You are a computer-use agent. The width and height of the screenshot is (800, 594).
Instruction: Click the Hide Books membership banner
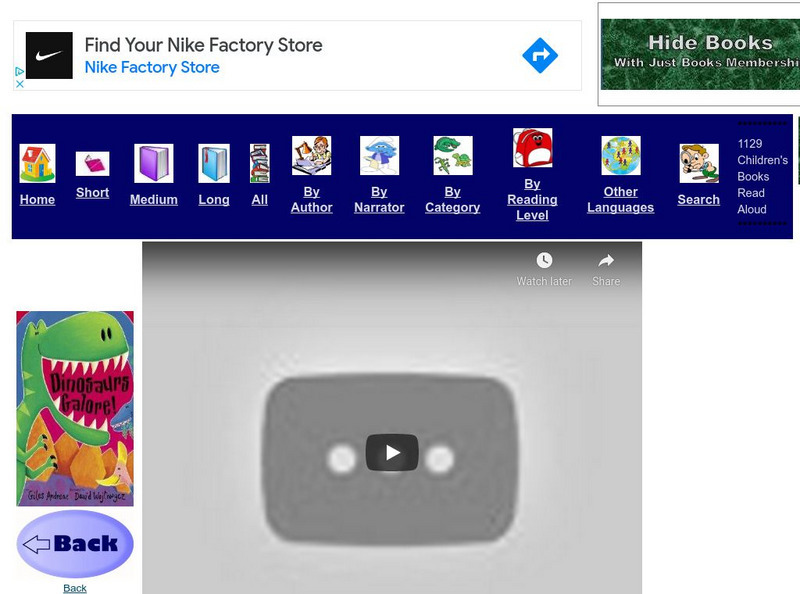700,54
